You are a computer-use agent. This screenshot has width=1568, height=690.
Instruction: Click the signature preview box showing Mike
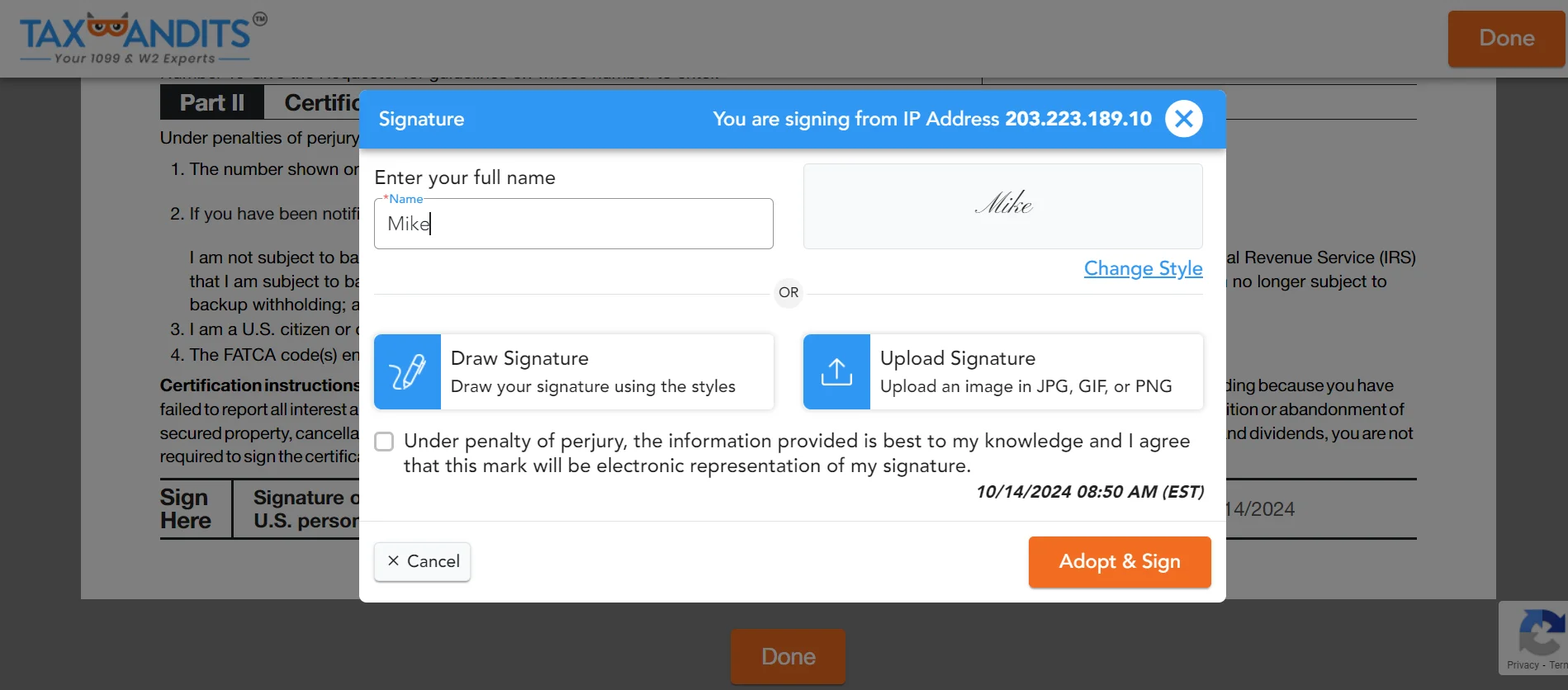[x=1002, y=206]
